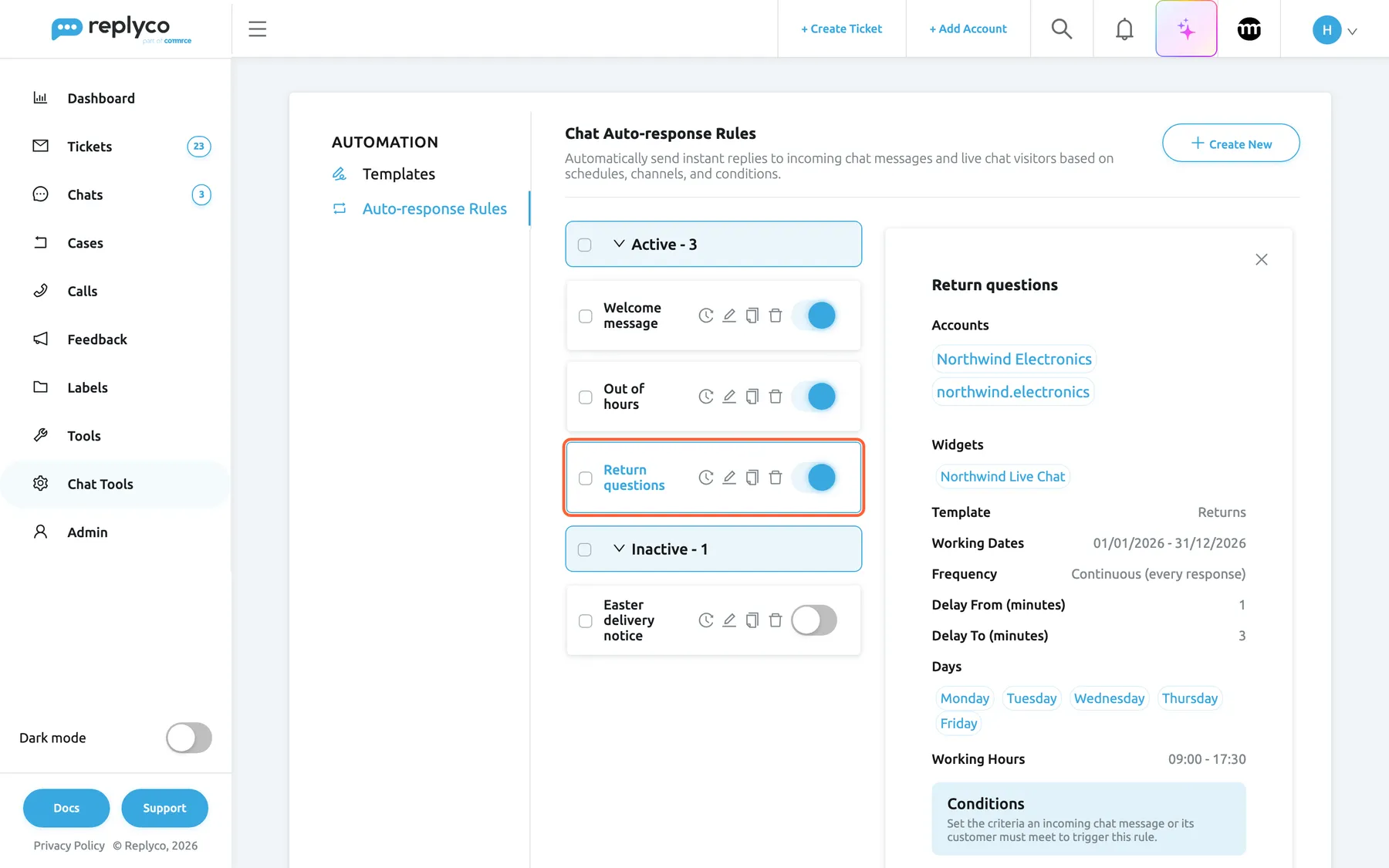The width and height of the screenshot is (1389, 868).
Task: Toggle the hamburger menu icon
Action: pyautogui.click(x=257, y=29)
